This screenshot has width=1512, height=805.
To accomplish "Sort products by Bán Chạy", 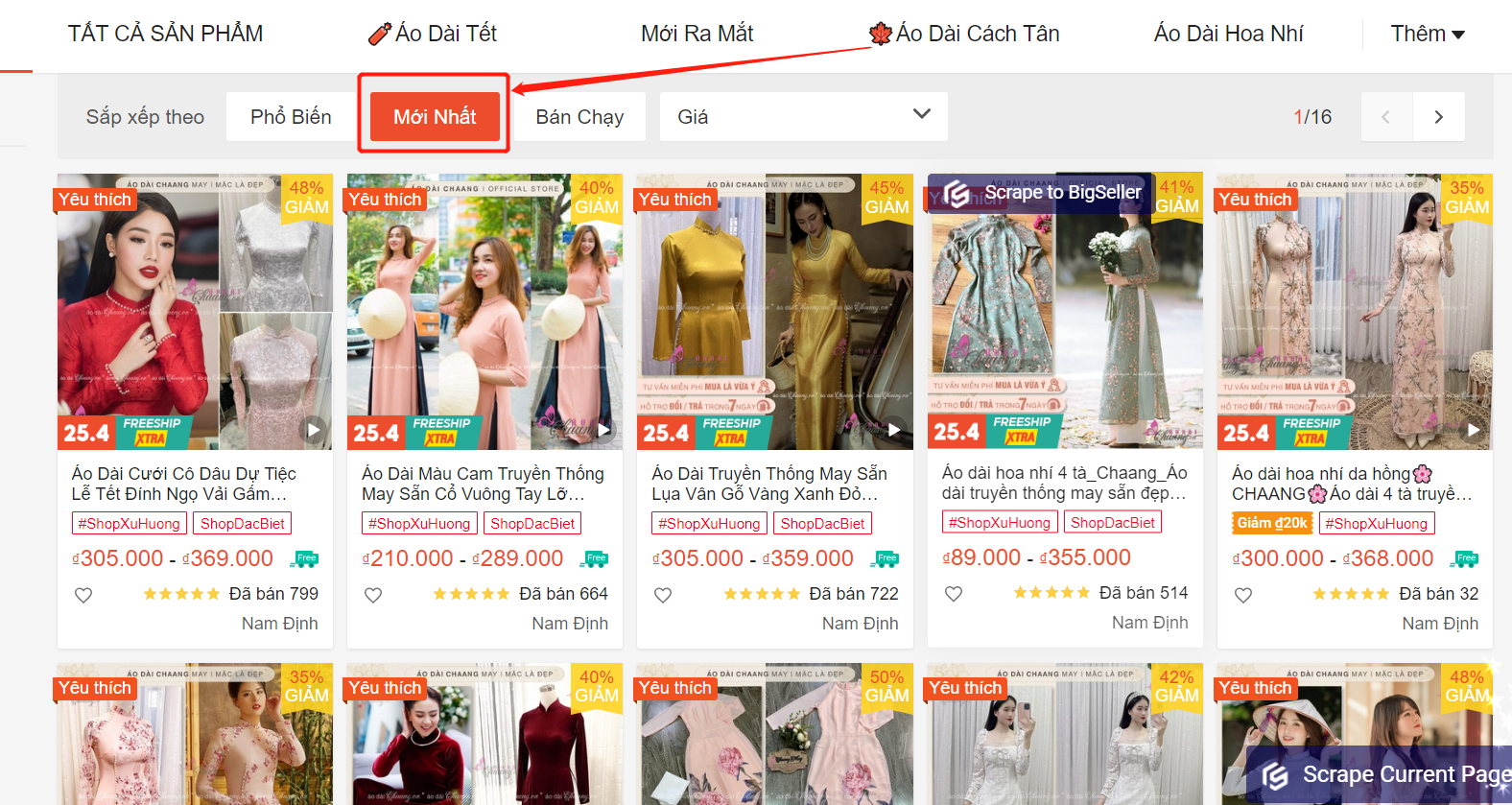I will [579, 117].
